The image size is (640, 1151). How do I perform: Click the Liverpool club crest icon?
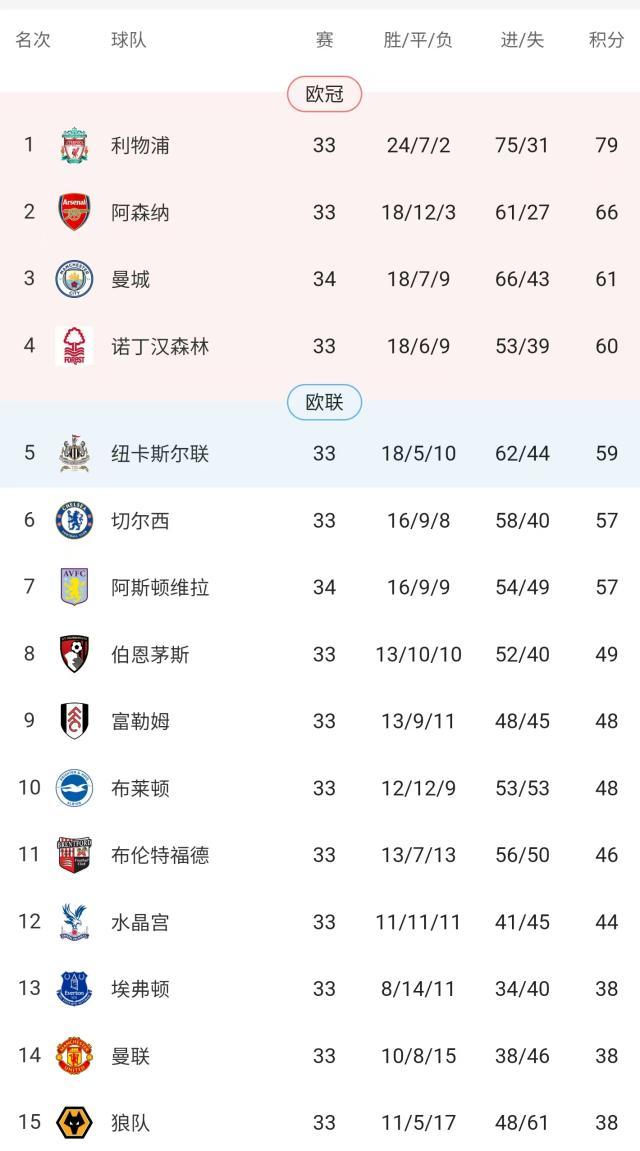(72, 143)
